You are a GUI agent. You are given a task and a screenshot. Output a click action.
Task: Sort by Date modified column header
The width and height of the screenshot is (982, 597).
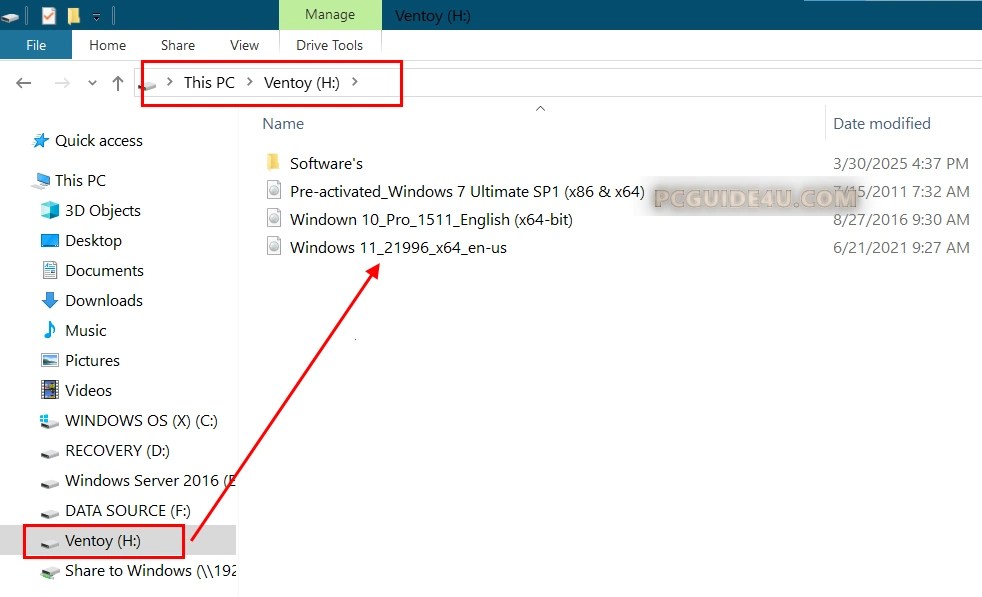tap(882, 123)
